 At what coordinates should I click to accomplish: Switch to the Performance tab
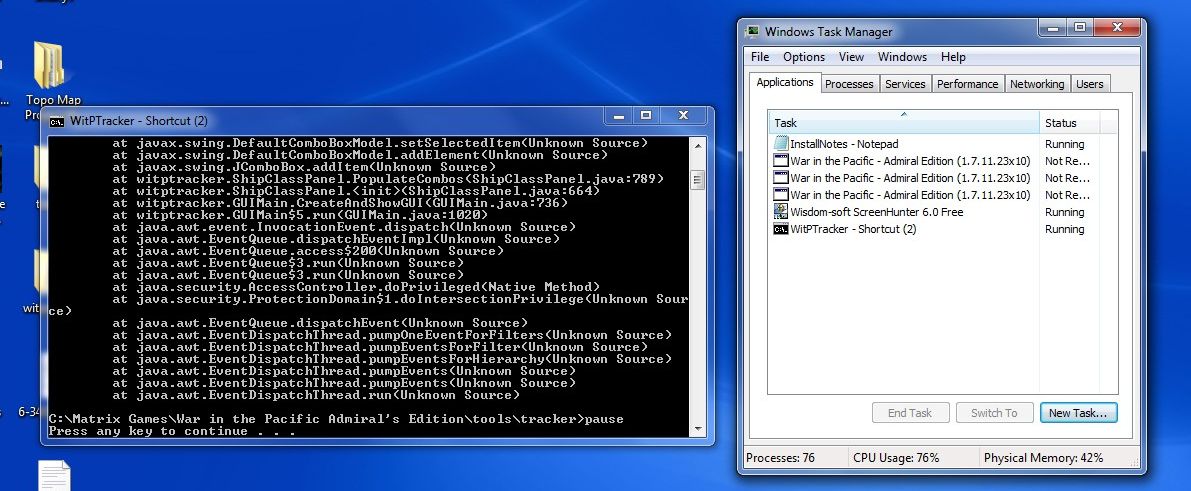coord(967,84)
